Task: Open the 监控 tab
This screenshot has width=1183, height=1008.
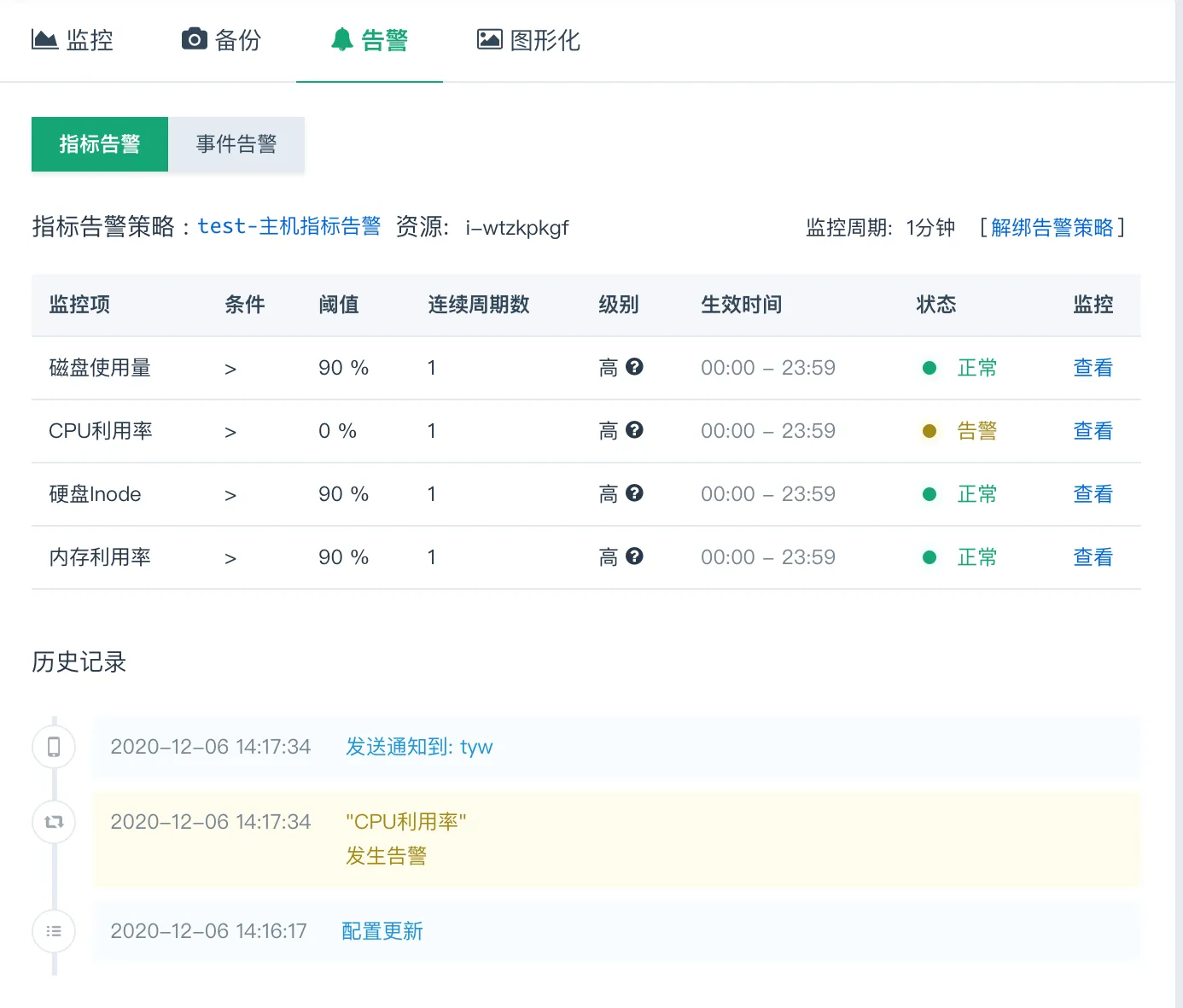Action: pyautogui.click(x=73, y=40)
